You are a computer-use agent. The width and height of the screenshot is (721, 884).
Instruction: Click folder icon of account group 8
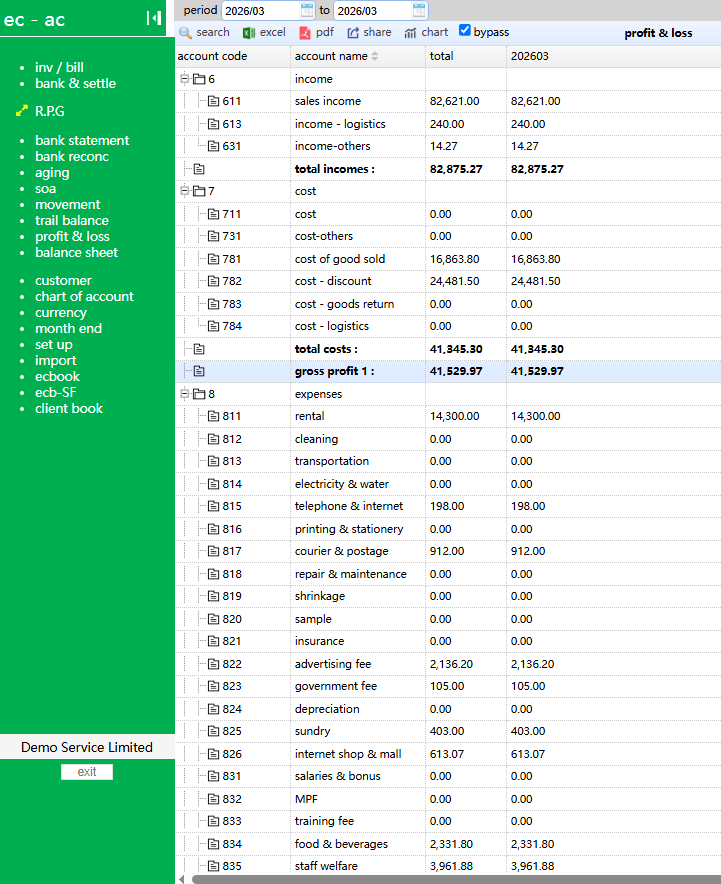[199, 394]
